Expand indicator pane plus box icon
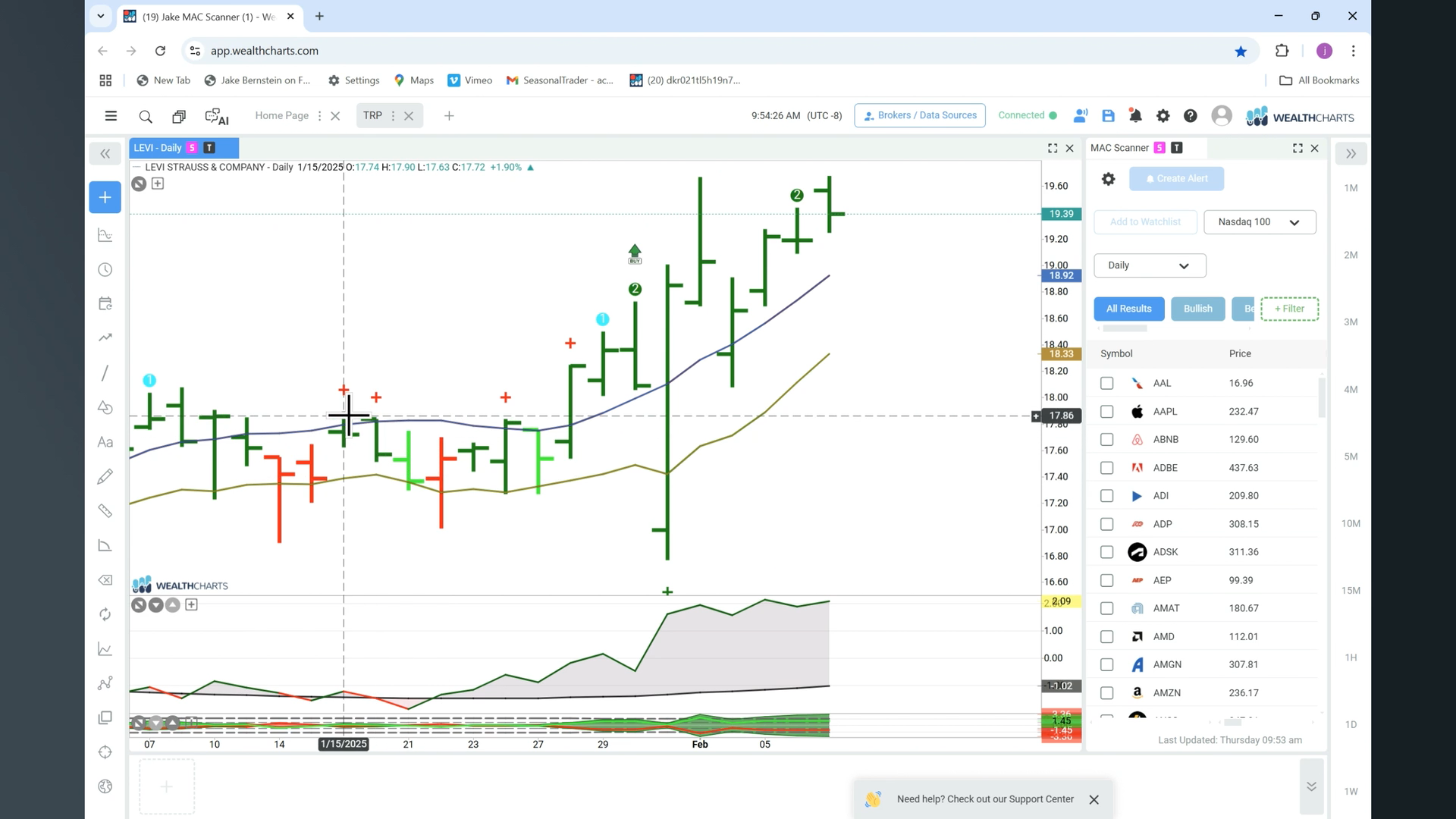Viewport: 1456px width, 819px height. point(192,605)
